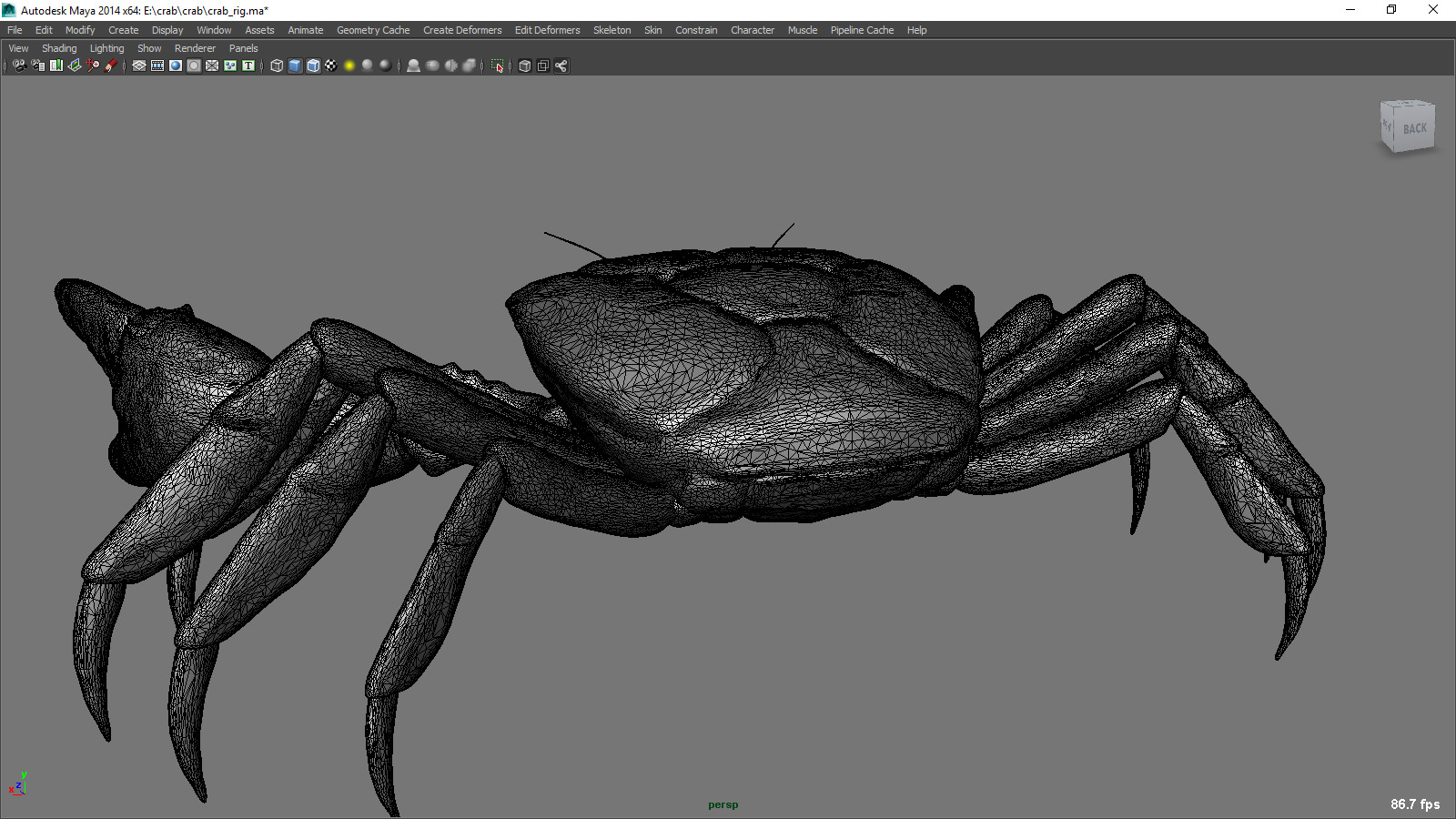Image resolution: width=1456 pixels, height=819 pixels.
Task: Open the Create Deformers menu
Action: 462,30
